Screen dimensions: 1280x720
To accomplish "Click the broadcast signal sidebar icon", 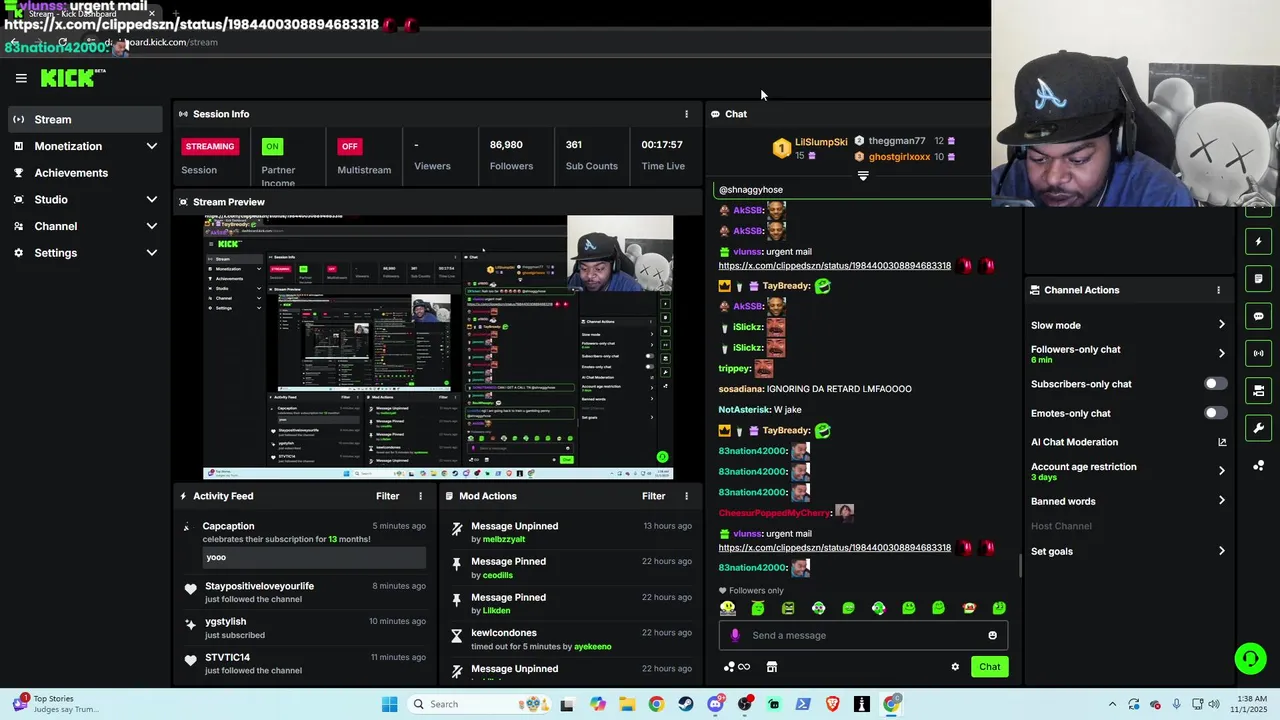I will (x=1259, y=353).
